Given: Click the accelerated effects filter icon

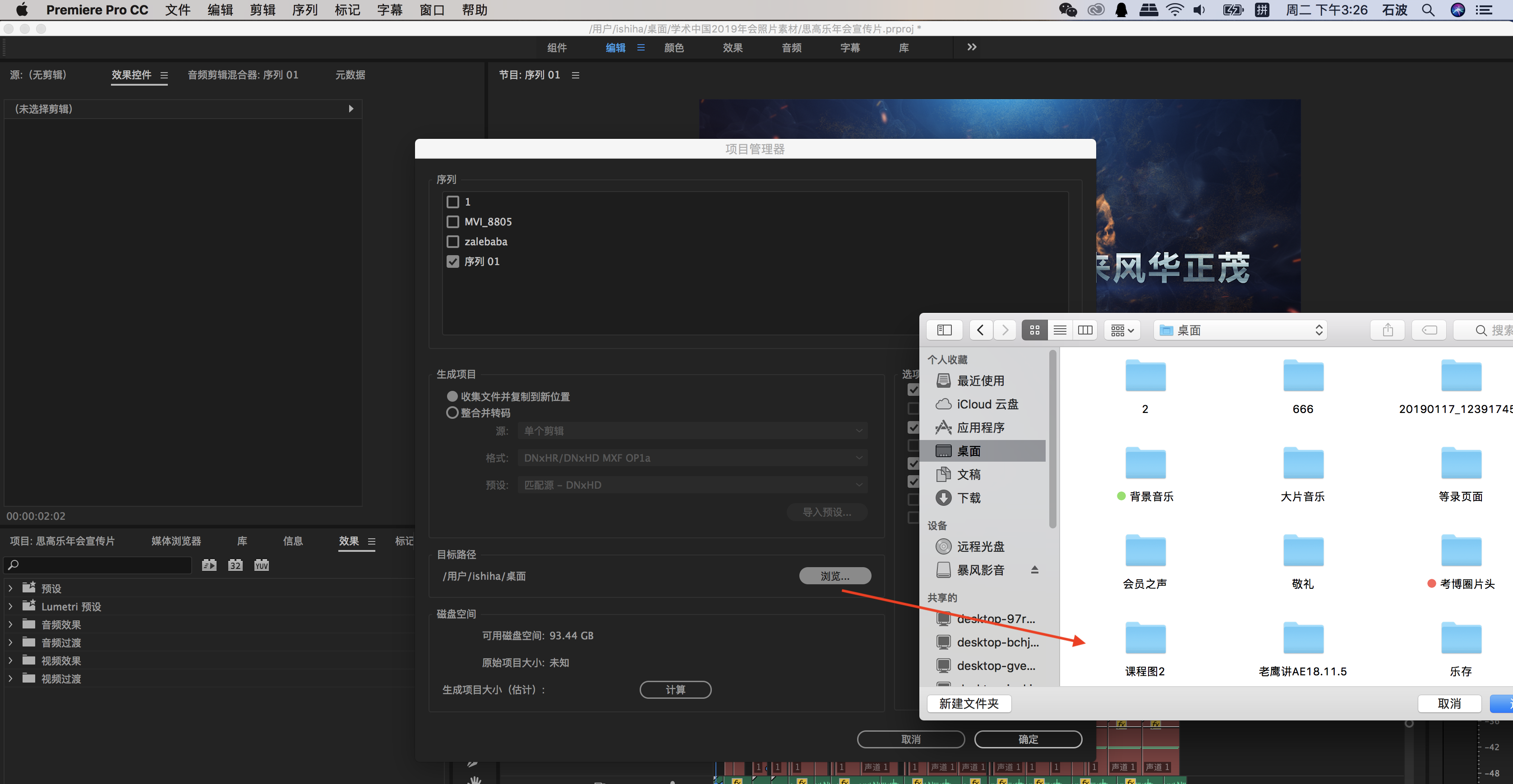Looking at the screenshot, I should pyautogui.click(x=209, y=565).
